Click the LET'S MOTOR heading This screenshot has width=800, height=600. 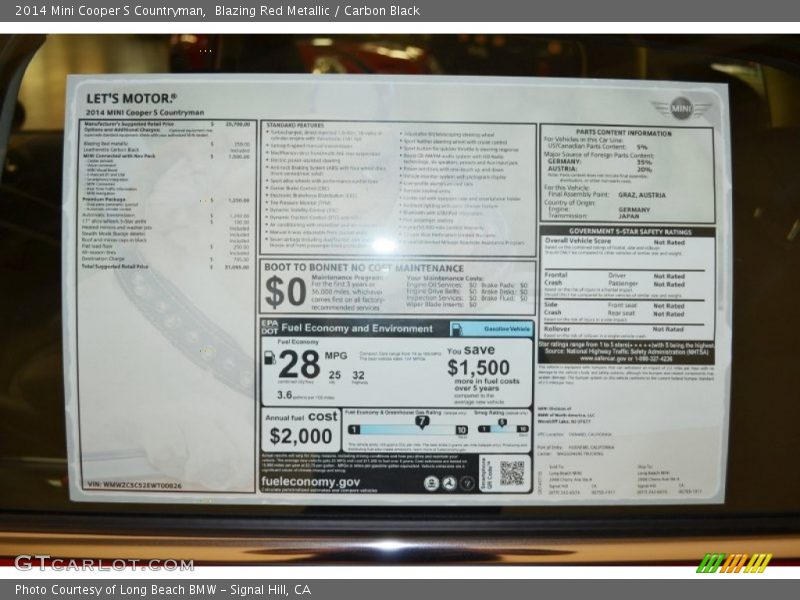pos(131,99)
